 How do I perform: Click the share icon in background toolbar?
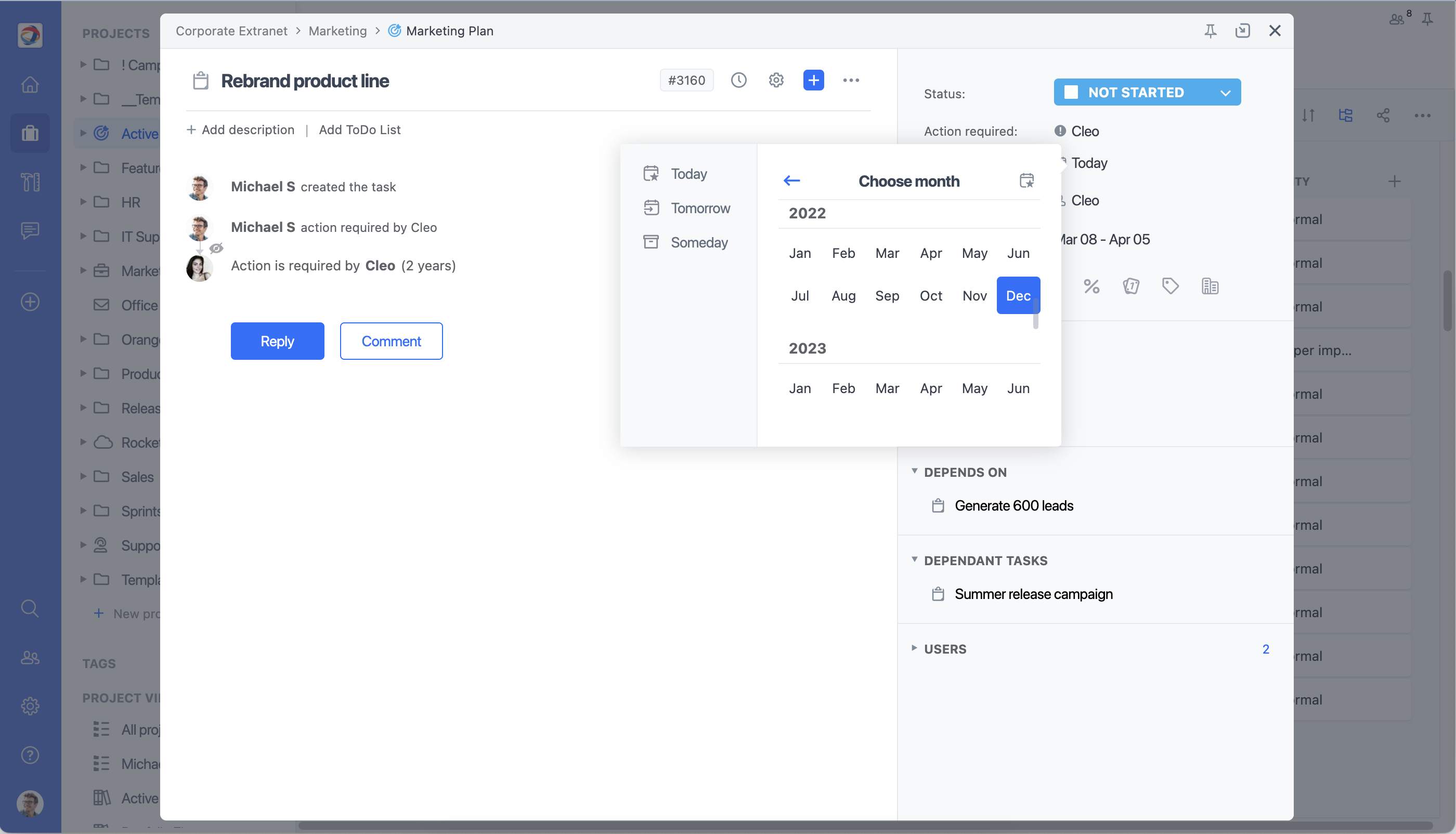(x=1383, y=115)
